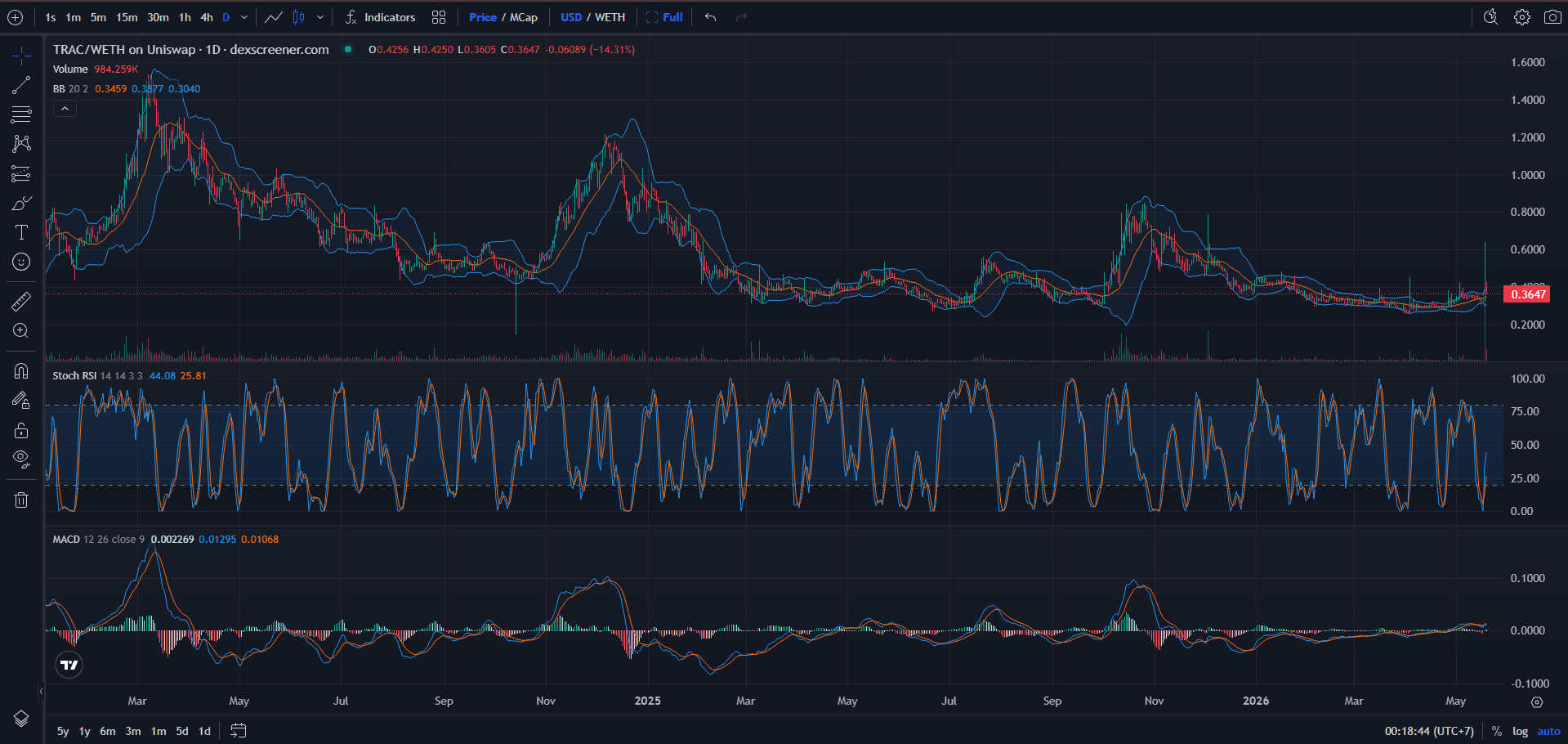1568x744 pixels.
Task: Set date range to 3m
Action: click(133, 731)
